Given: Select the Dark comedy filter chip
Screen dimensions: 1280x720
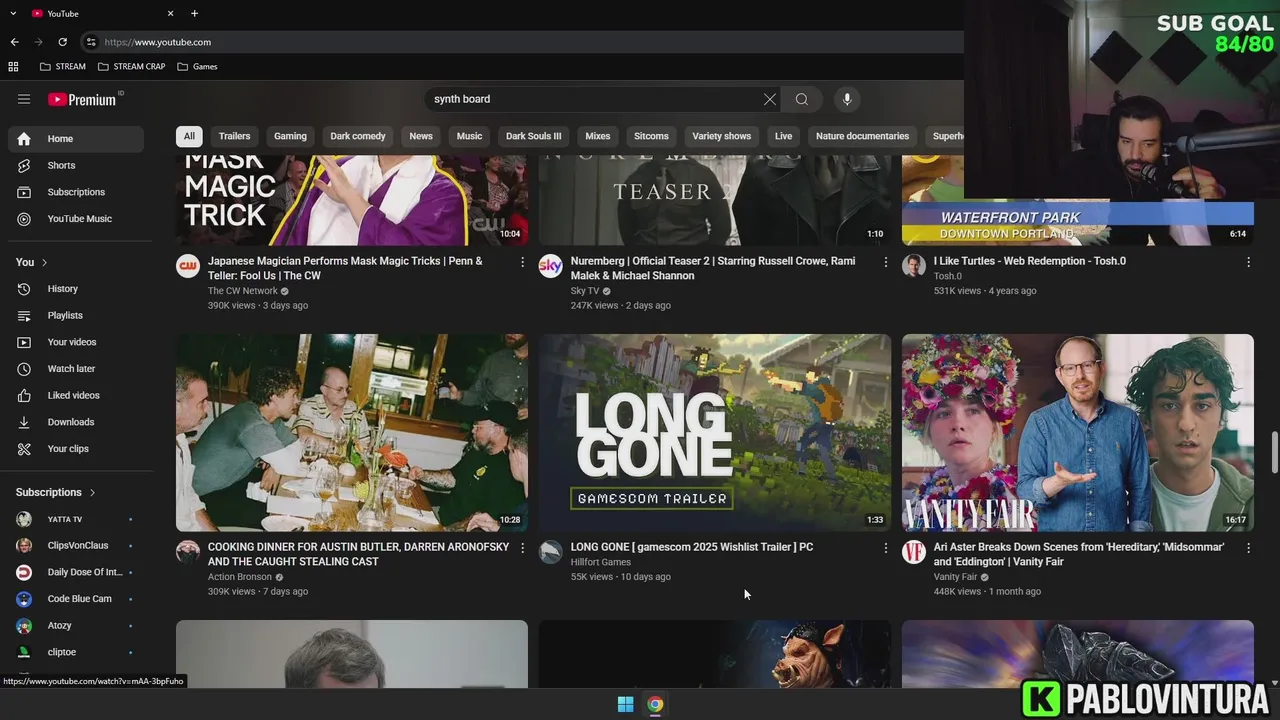Looking at the screenshot, I should (x=358, y=136).
